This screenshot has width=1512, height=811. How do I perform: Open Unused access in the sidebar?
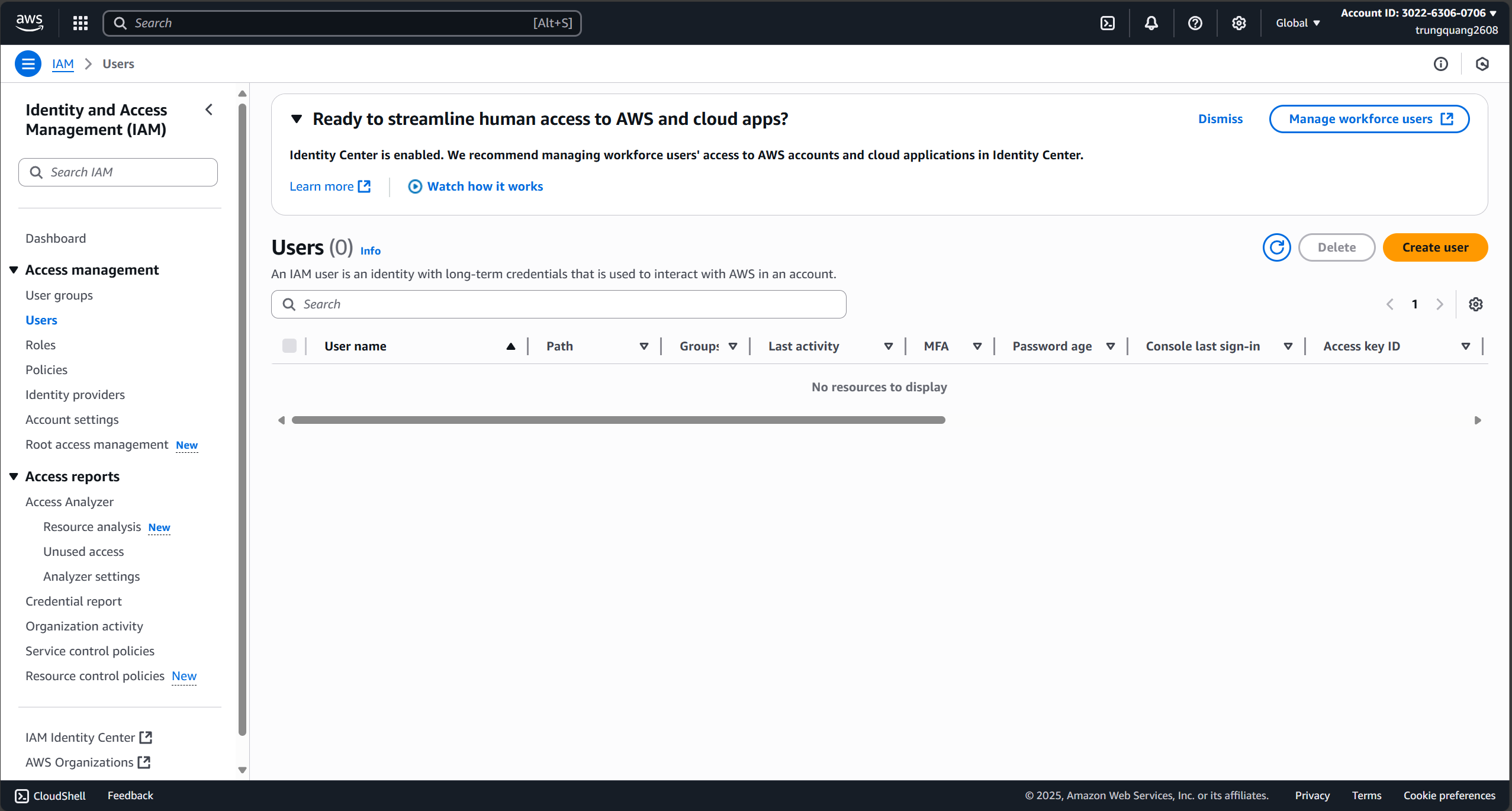83,552
